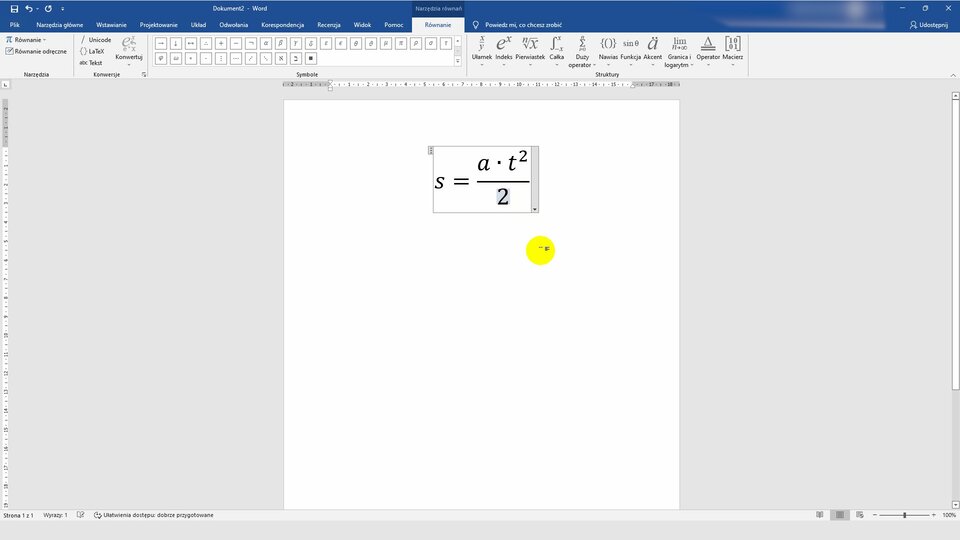
Task: Click the 'Powiedz mi, co chcesz zrobić' search box
Action: pyautogui.click(x=523, y=24)
